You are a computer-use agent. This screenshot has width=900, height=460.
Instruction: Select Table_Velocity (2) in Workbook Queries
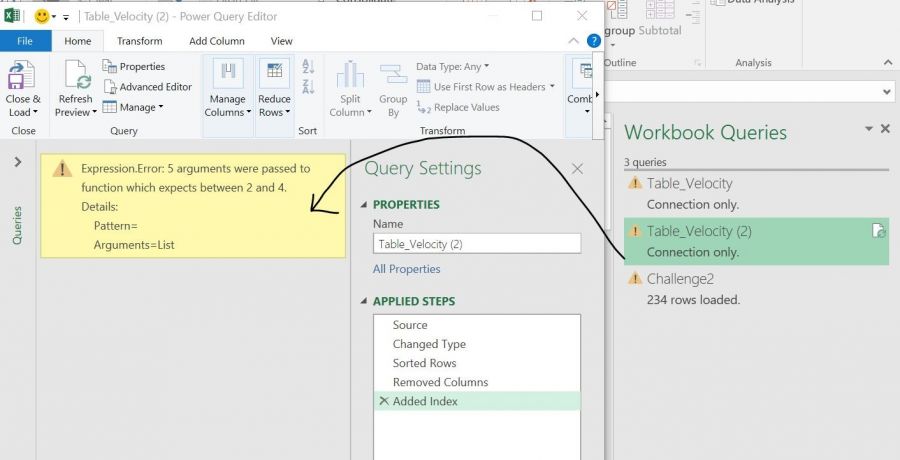pyautogui.click(x=756, y=241)
